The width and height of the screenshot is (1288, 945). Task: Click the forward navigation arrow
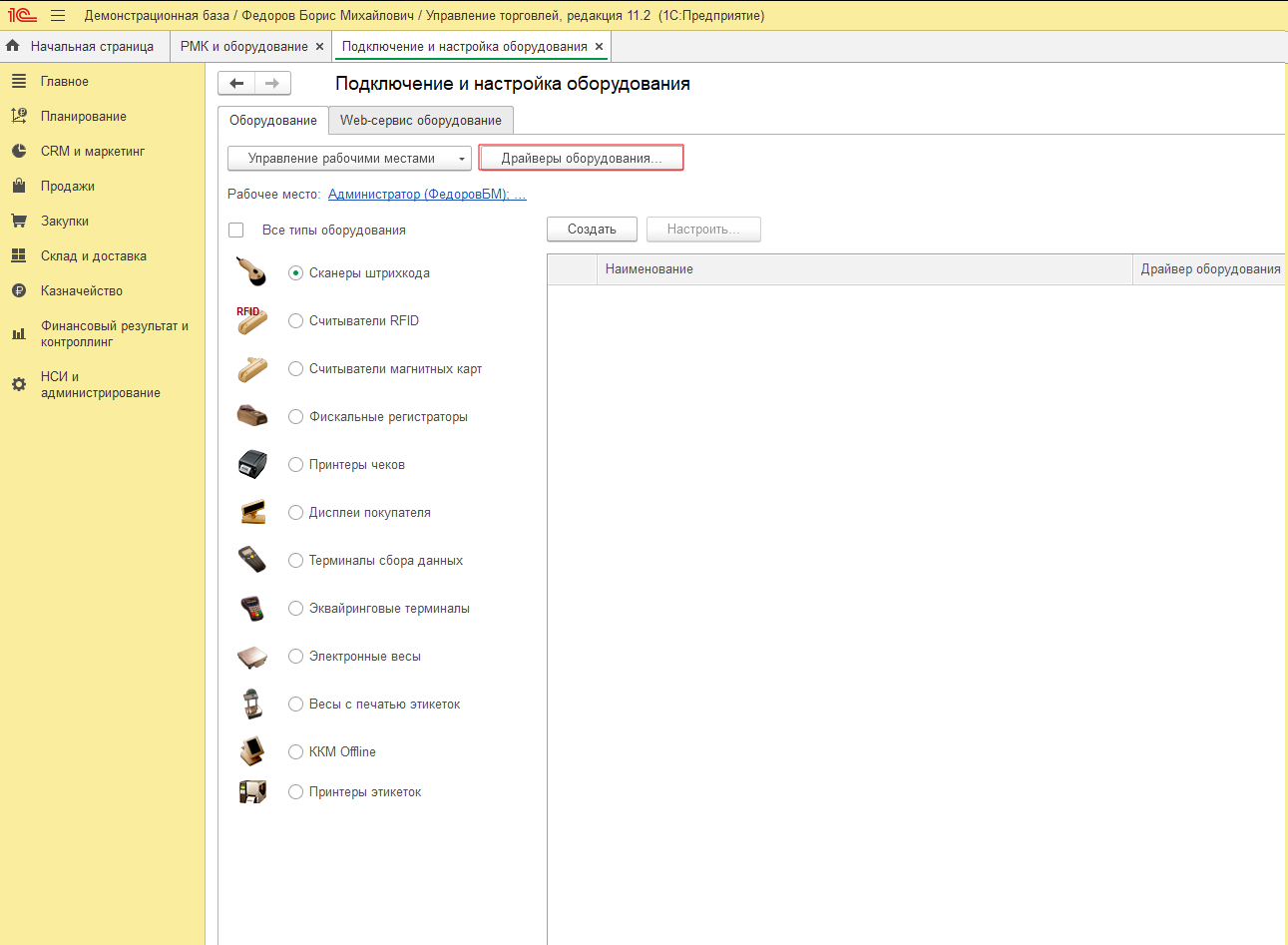(272, 84)
